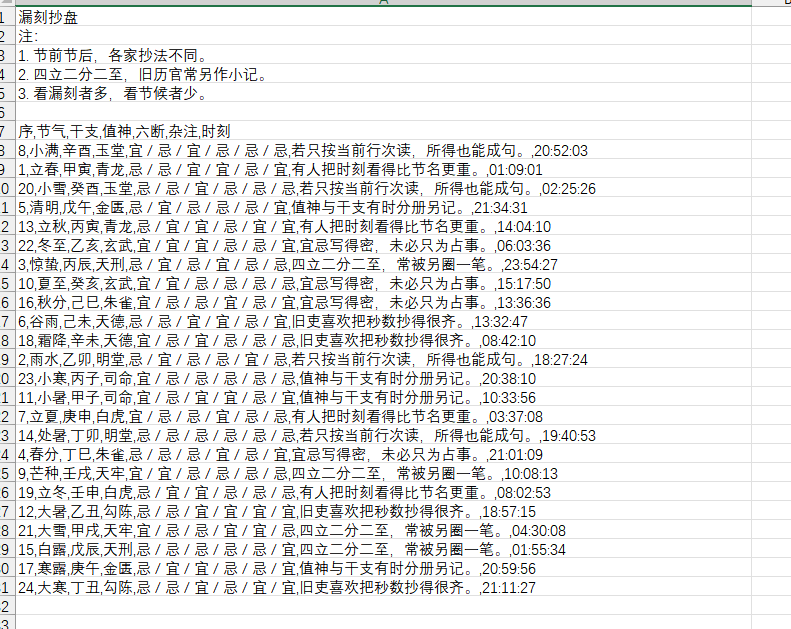Image resolution: width=791 pixels, height=629 pixels.
Task: Select the row starting 22,冬至,乙亥,玄武
Action: pyautogui.click(x=383, y=245)
